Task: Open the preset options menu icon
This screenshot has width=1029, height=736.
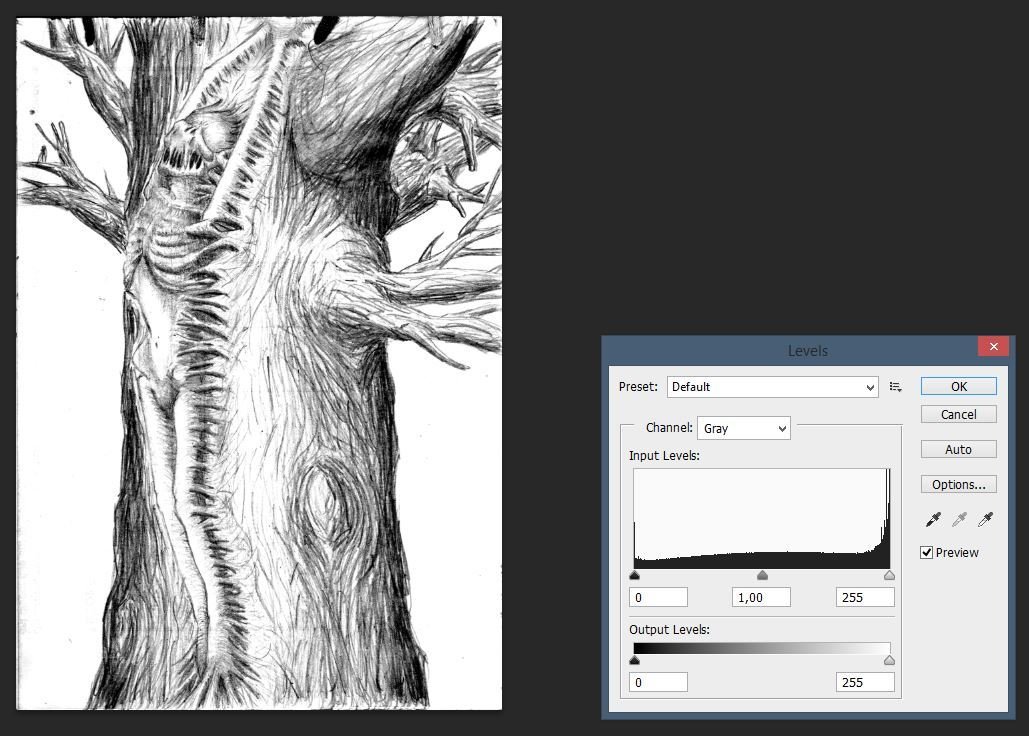Action: 896,387
